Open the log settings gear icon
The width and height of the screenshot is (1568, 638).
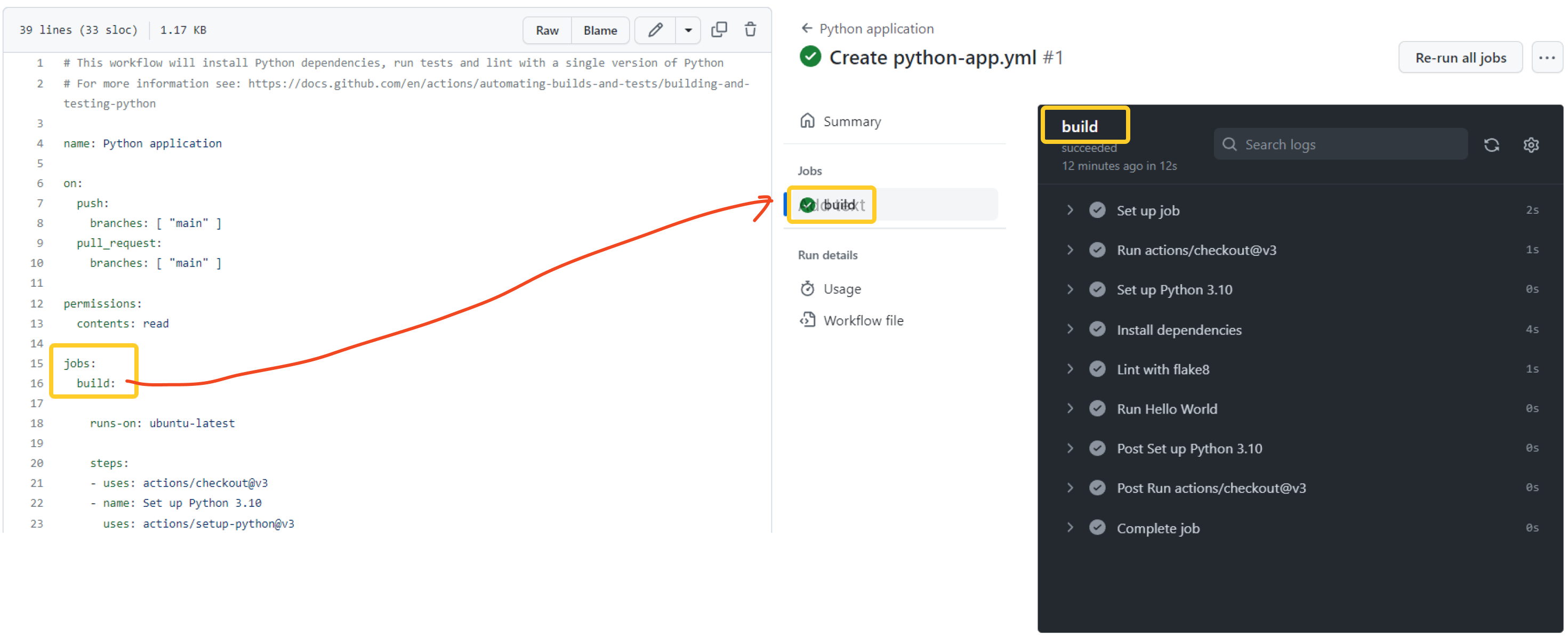pyautogui.click(x=1530, y=145)
